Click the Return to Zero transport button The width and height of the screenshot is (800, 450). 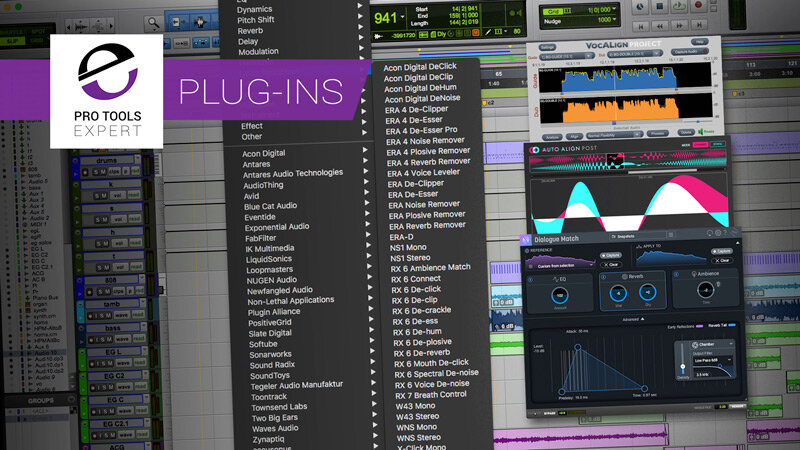[640, 26]
